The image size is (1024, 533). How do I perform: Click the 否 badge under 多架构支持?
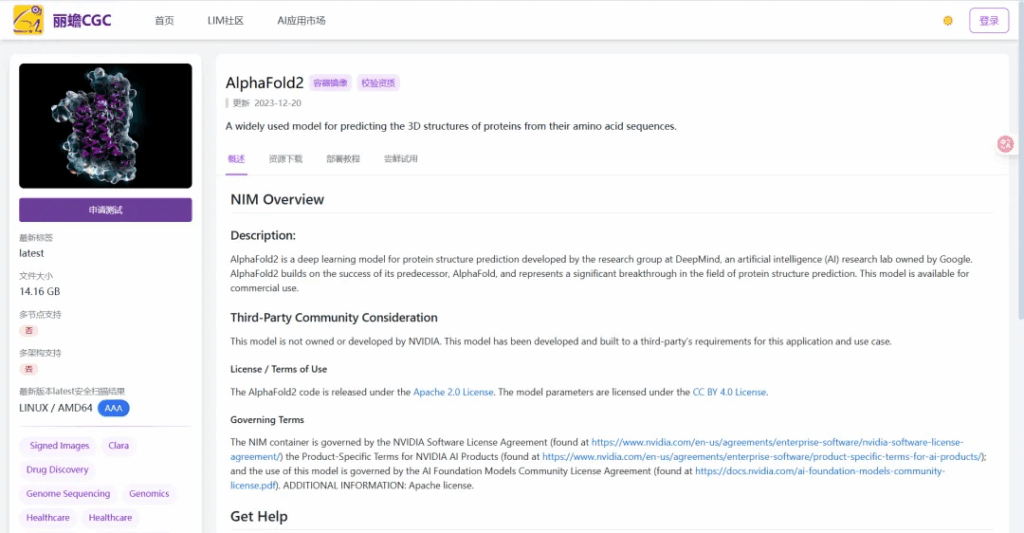[x=28, y=369]
